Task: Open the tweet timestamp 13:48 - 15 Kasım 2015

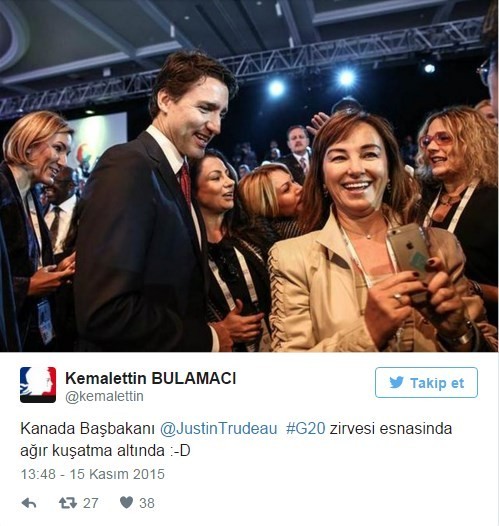Action: (x=93, y=474)
